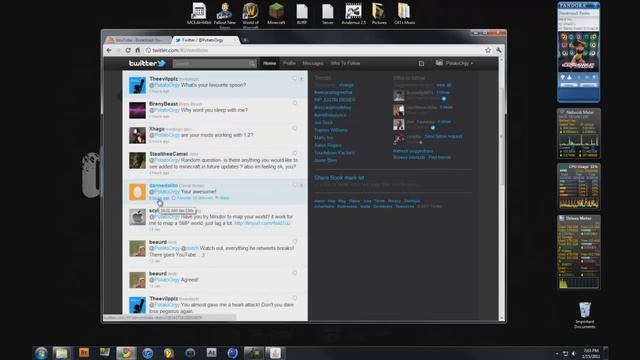Click the StealtheeCamel username
640x360 pixels.
pyautogui.click(x=168, y=154)
